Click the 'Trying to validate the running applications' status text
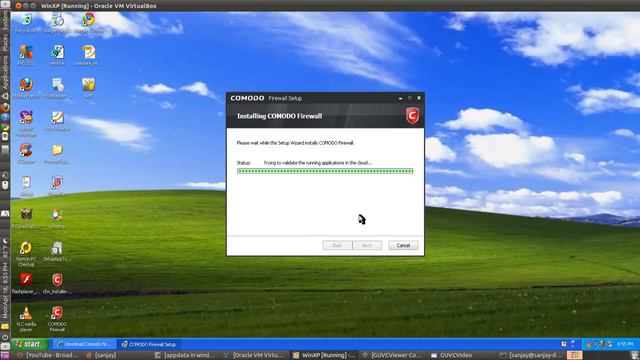The width and height of the screenshot is (640, 360). [x=318, y=162]
